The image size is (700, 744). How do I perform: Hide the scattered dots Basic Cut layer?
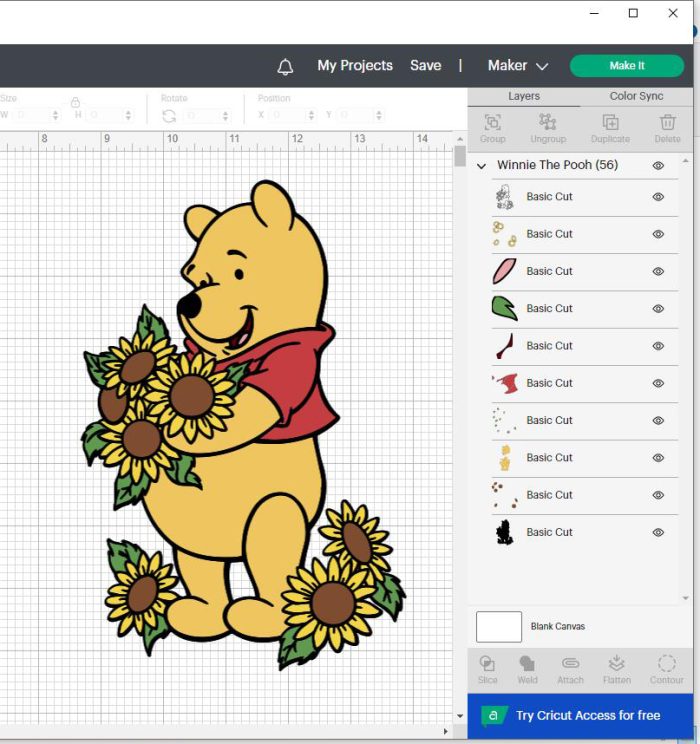click(658, 420)
